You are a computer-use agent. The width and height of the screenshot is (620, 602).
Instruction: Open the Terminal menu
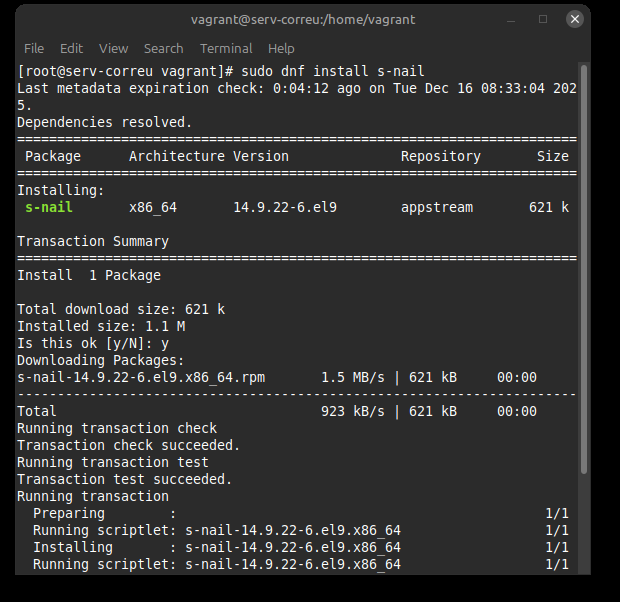tap(226, 48)
